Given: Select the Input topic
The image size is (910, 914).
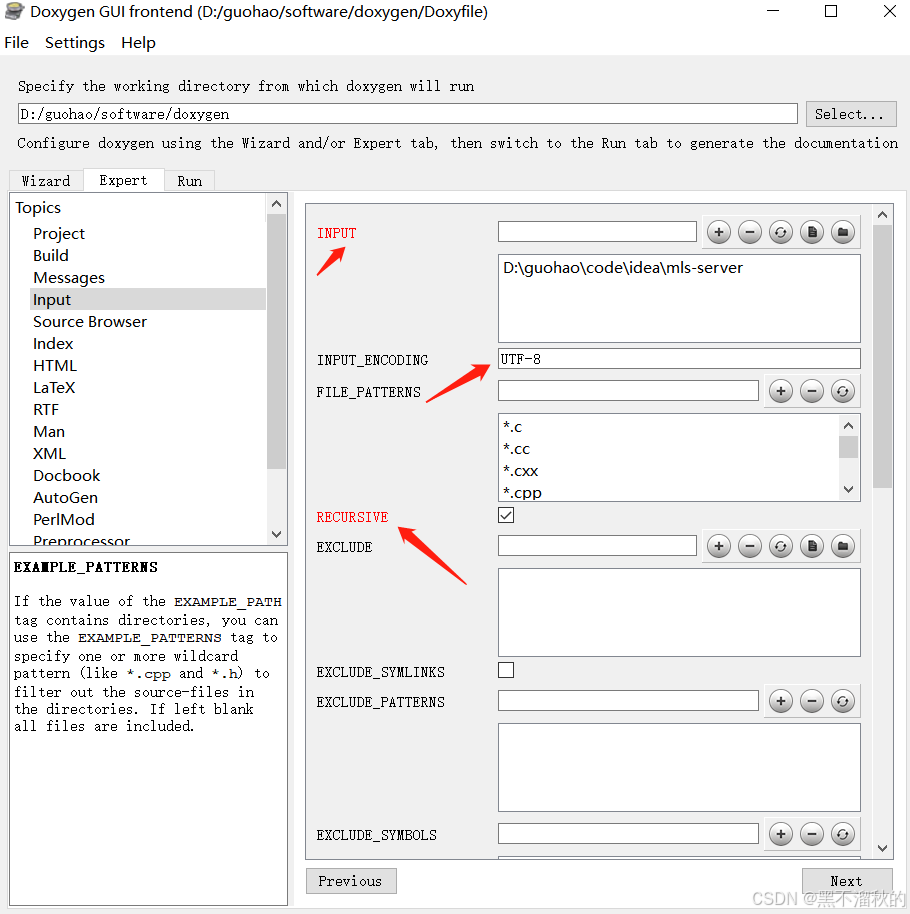Looking at the screenshot, I should pos(148,300).
